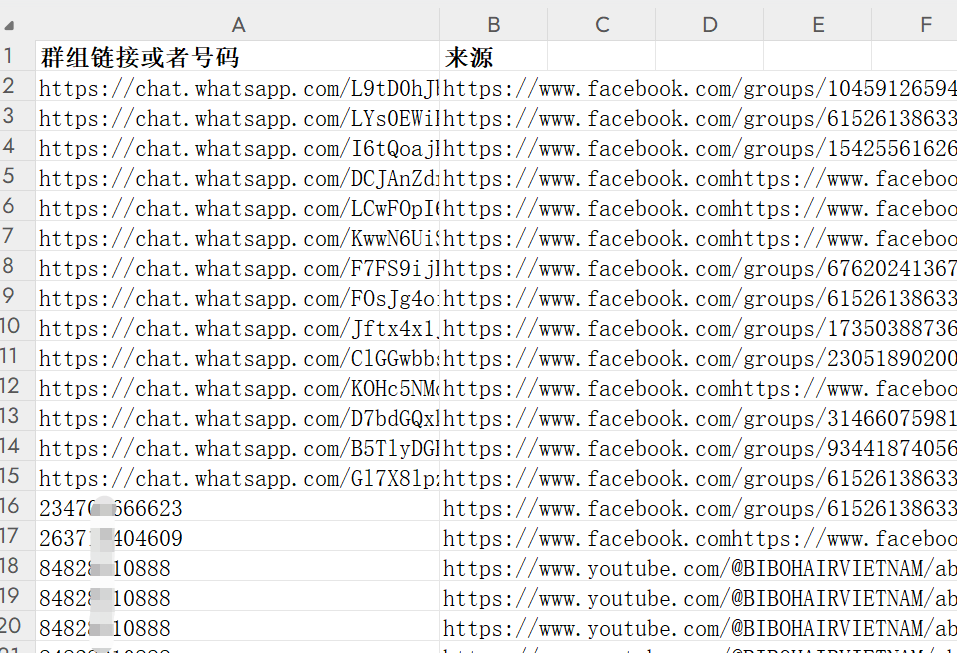Select phone number cell ending 666623
Screen dimensions: 957x653
click(x=238, y=508)
